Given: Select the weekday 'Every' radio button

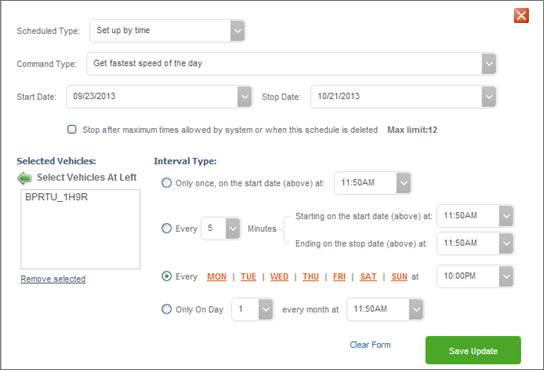Looking at the screenshot, I should click(x=167, y=276).
